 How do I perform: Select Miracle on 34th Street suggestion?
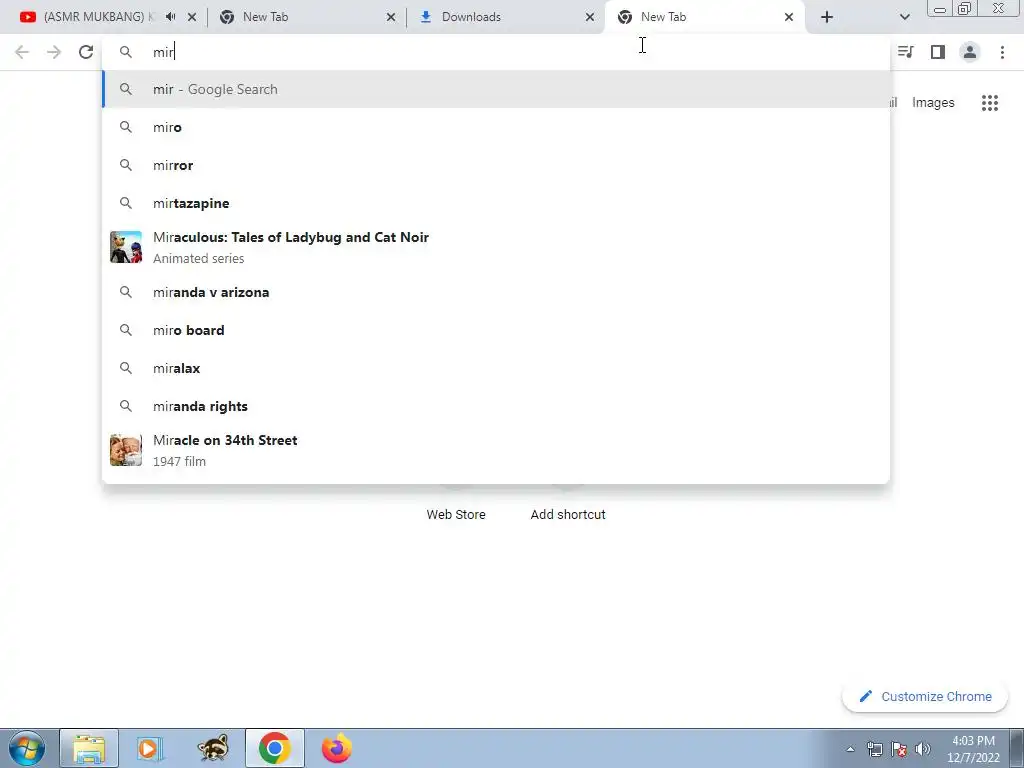[496, 450]
